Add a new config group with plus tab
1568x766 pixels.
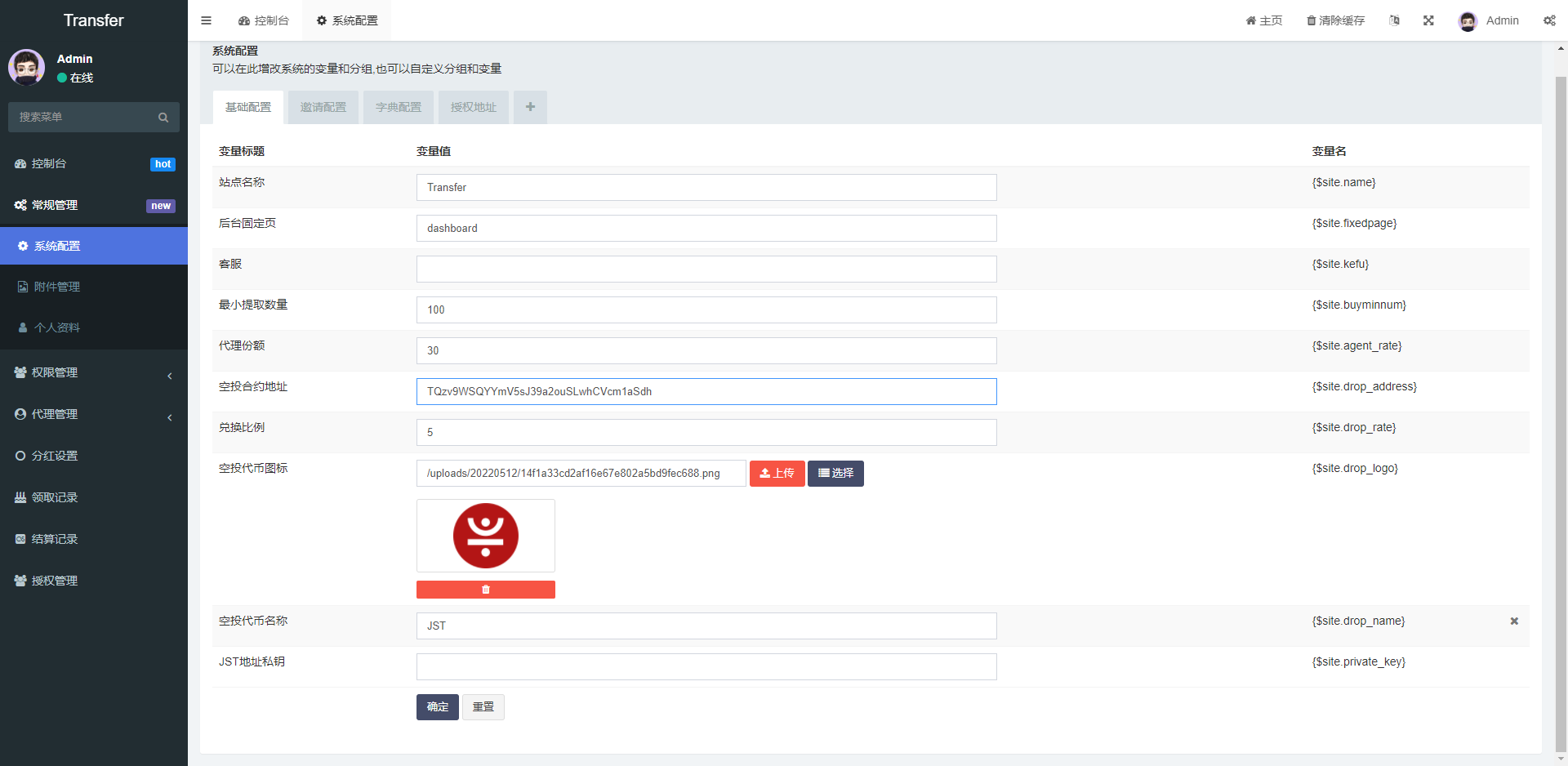tap(530, 107)
